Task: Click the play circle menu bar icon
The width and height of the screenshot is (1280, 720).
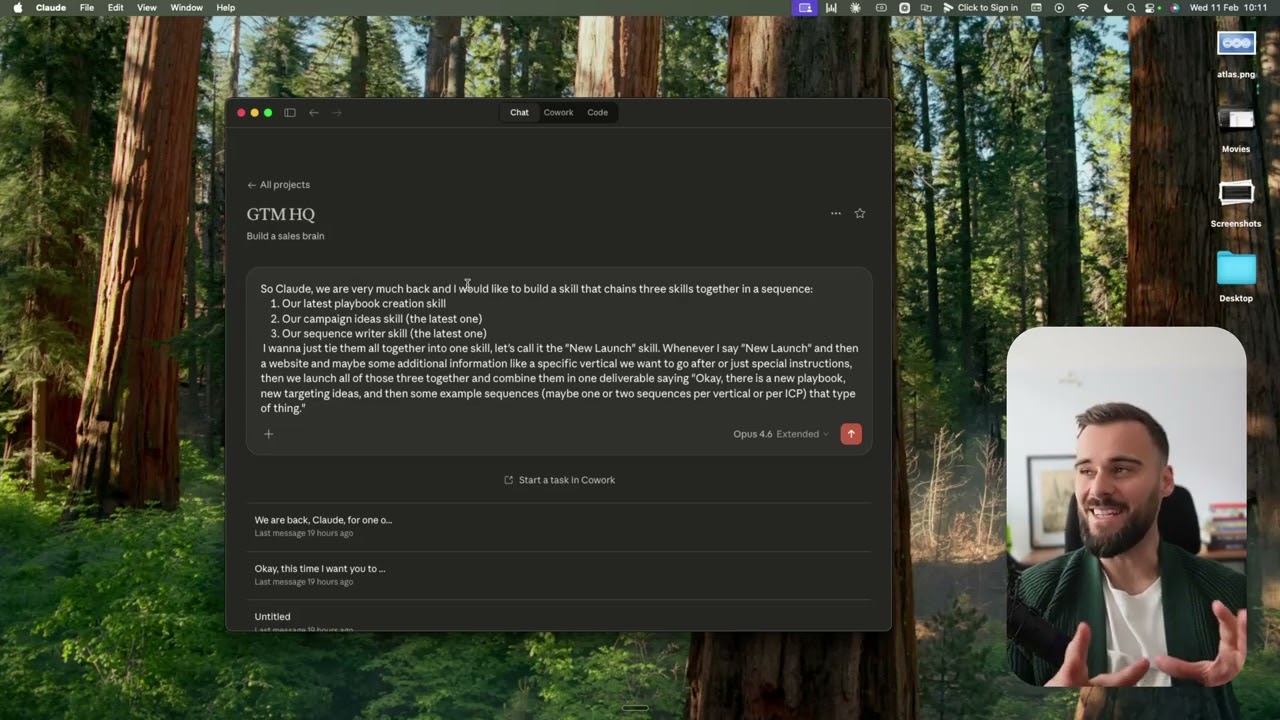Action: (1059, 8)
